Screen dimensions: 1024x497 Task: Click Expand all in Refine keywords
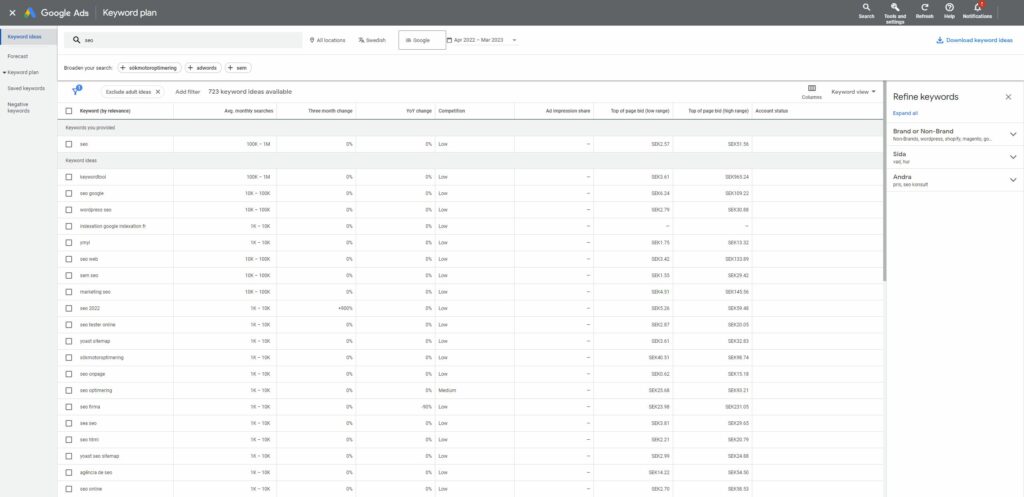click(905, 113)
